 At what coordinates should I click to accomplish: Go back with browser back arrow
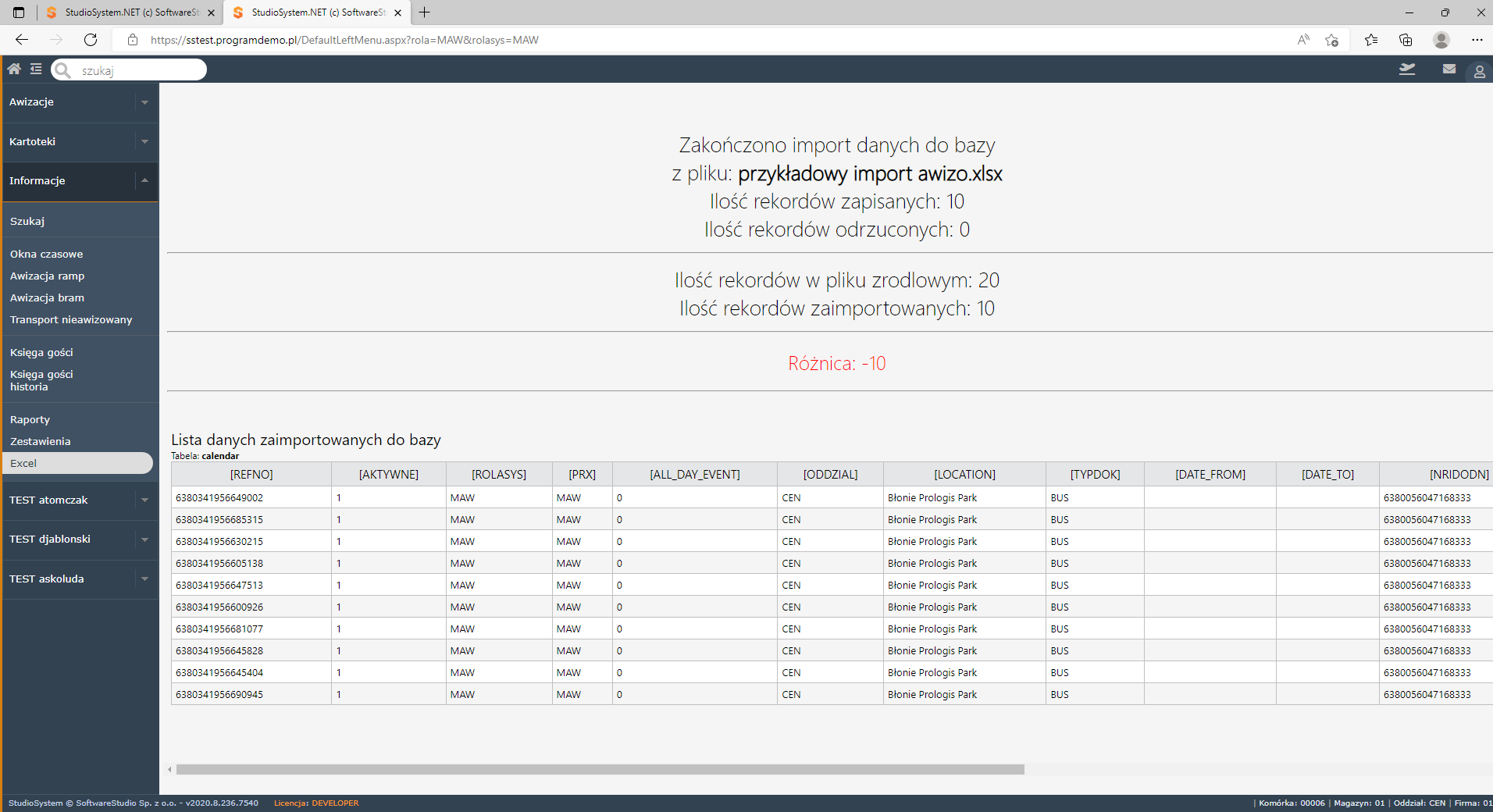22,40
